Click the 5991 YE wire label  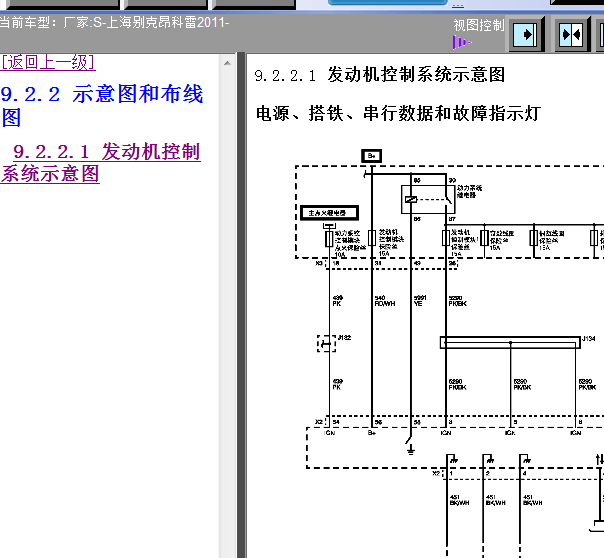(x=420, y=300)
